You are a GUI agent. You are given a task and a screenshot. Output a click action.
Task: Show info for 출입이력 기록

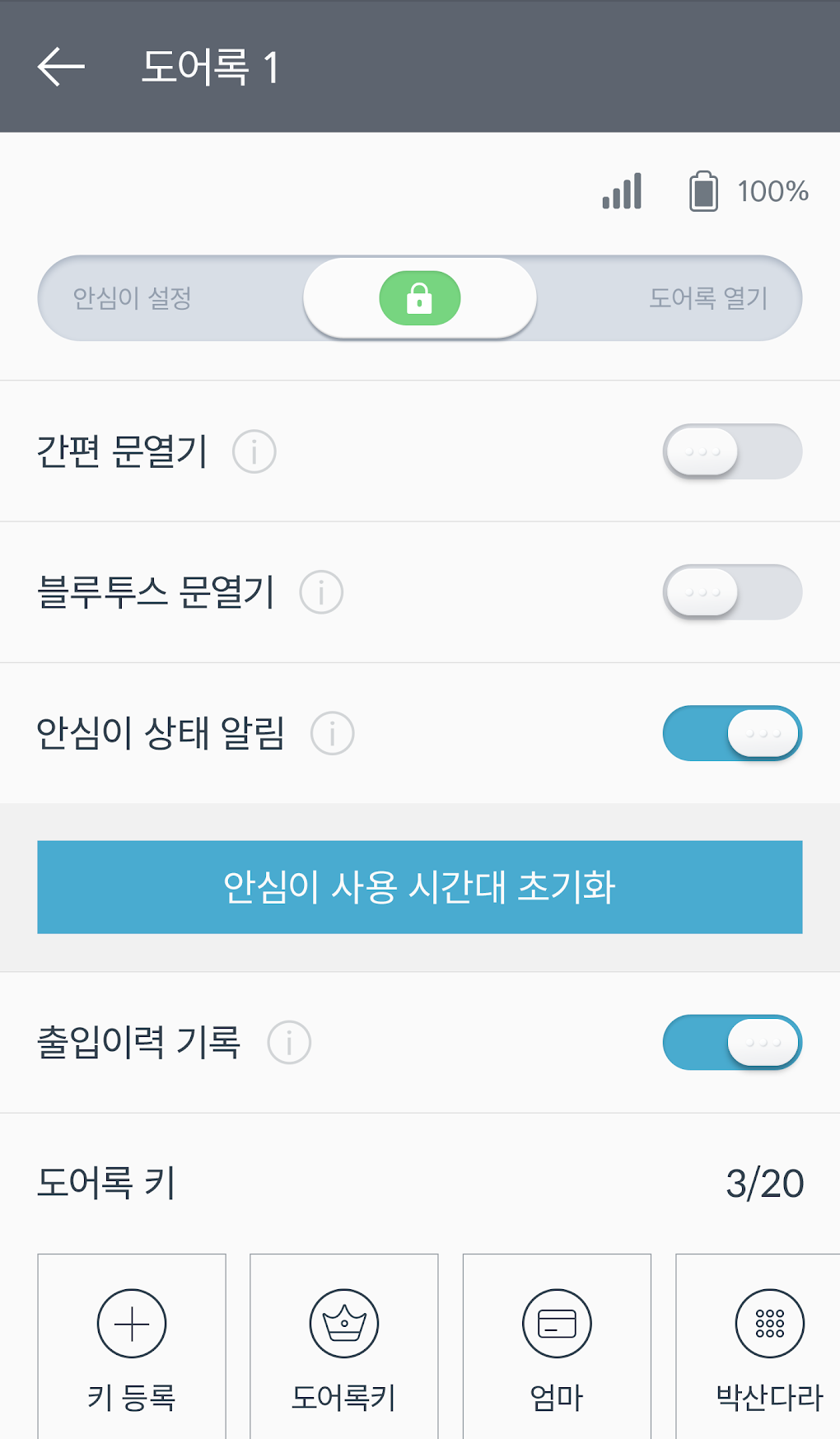pos(290,1043)
